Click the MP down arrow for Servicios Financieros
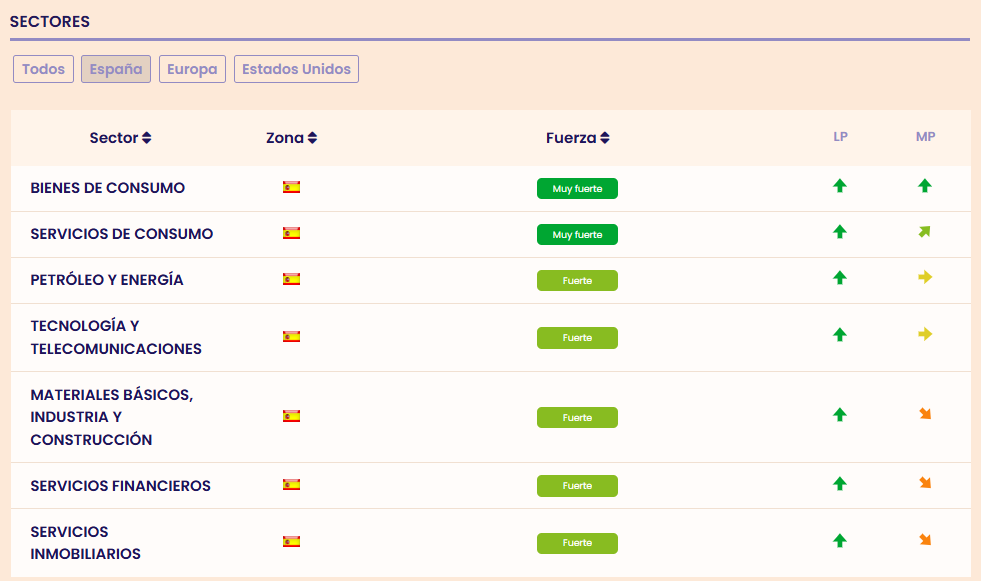Screen dimensions: 981x581 tap(925, 484)
